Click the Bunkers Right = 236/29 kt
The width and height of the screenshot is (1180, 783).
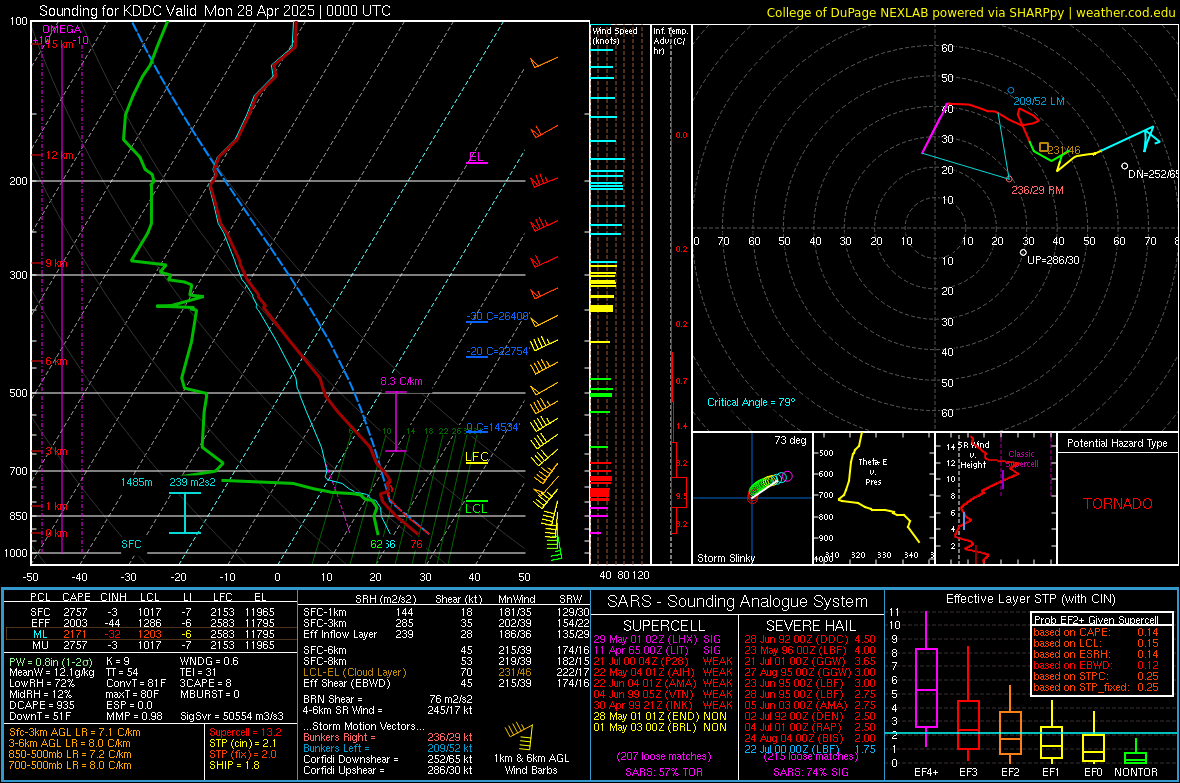(388, 737)
